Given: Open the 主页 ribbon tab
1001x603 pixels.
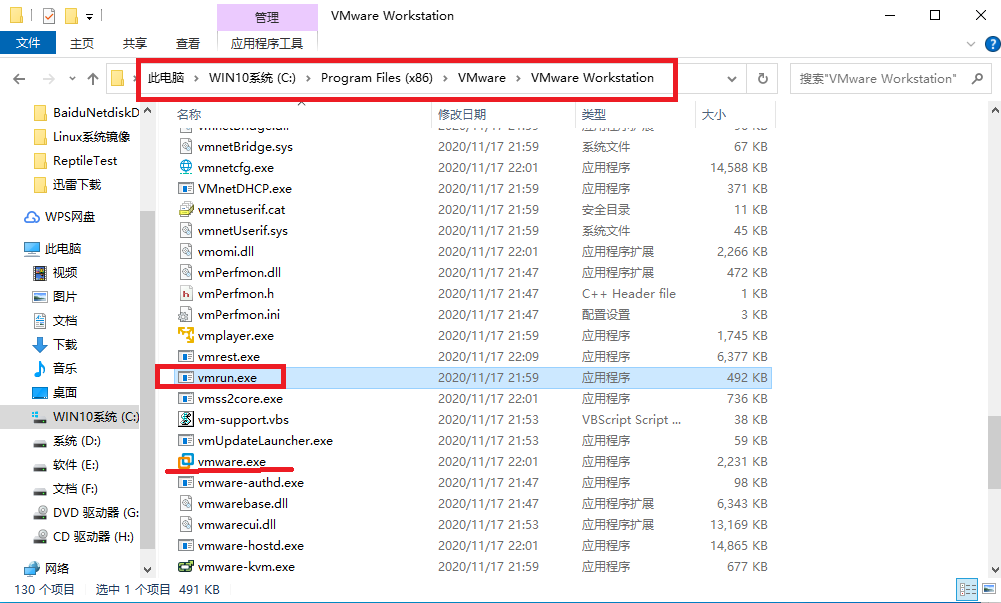Looking at the screenshot, I should tap(82, 43).
